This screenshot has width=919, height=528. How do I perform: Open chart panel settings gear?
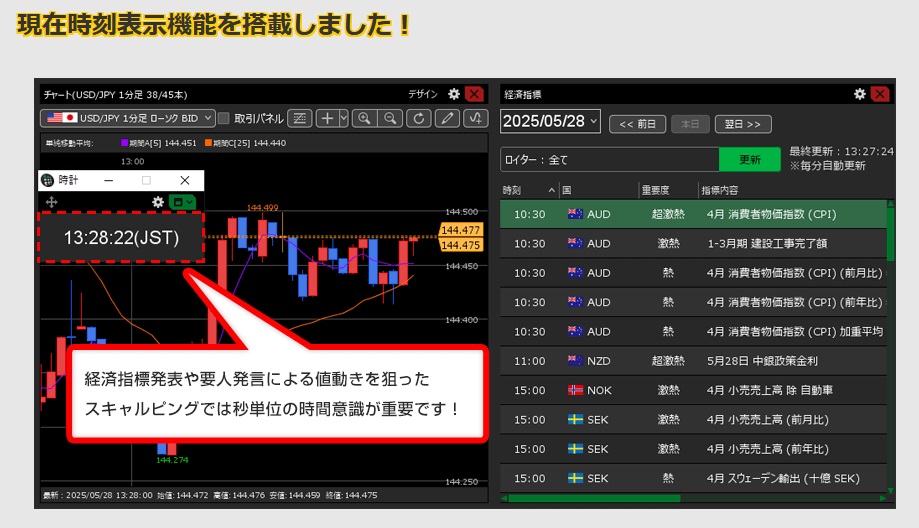point(454,94)
